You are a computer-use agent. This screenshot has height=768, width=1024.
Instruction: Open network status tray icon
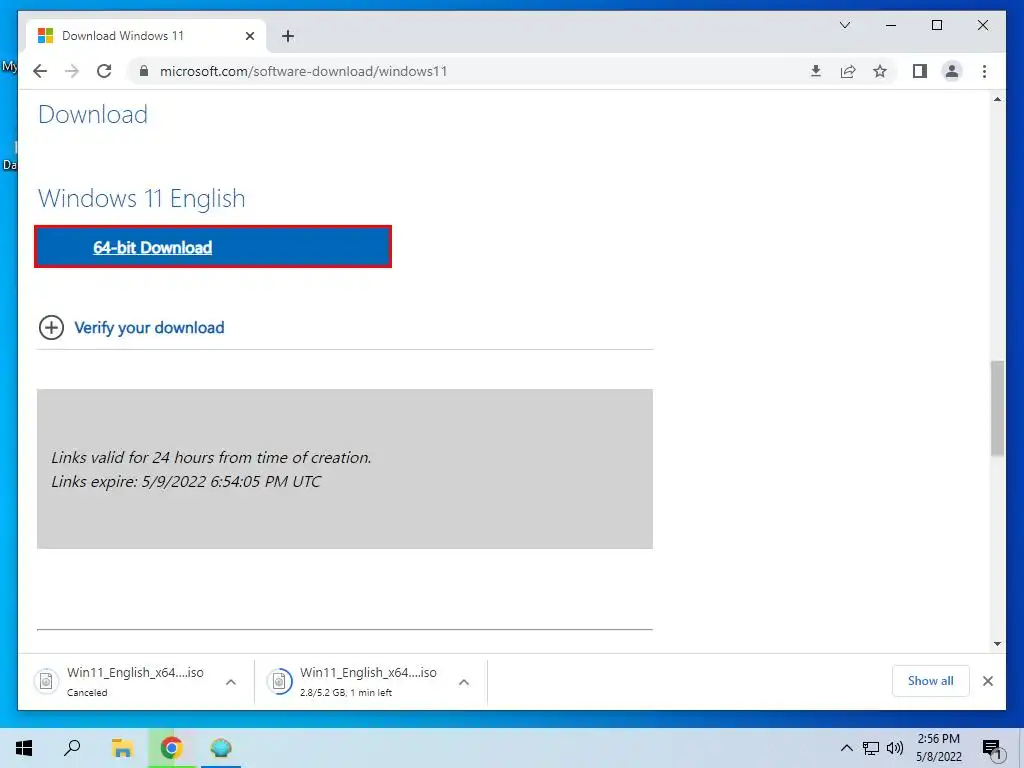pyautogui.click(x=871, y=748)
